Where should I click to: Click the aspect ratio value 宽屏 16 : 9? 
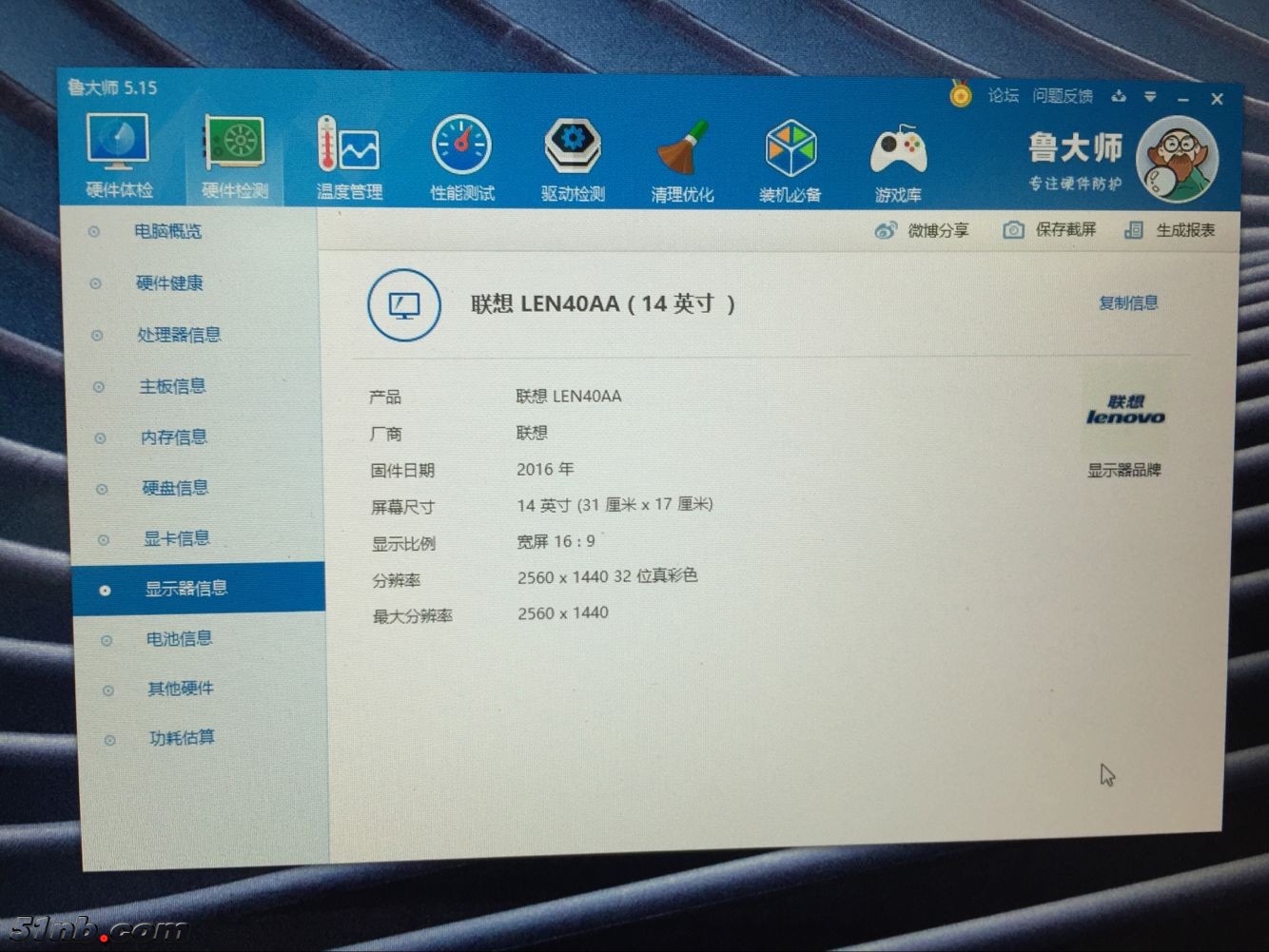pyautogui.click(x=556, y=541)
